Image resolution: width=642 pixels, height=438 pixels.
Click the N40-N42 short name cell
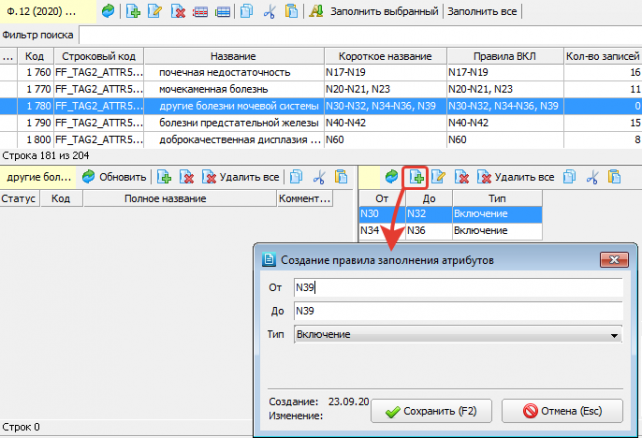coord(385,123)
